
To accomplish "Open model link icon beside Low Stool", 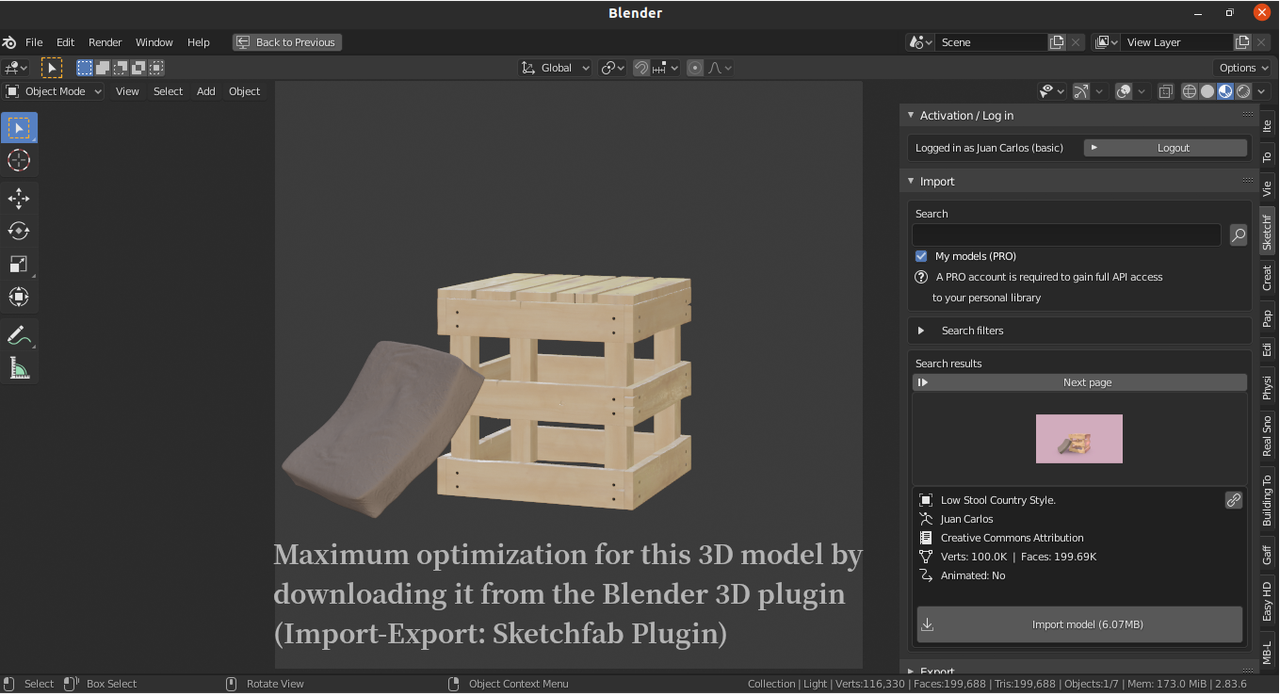I will tap(1234, 500).
